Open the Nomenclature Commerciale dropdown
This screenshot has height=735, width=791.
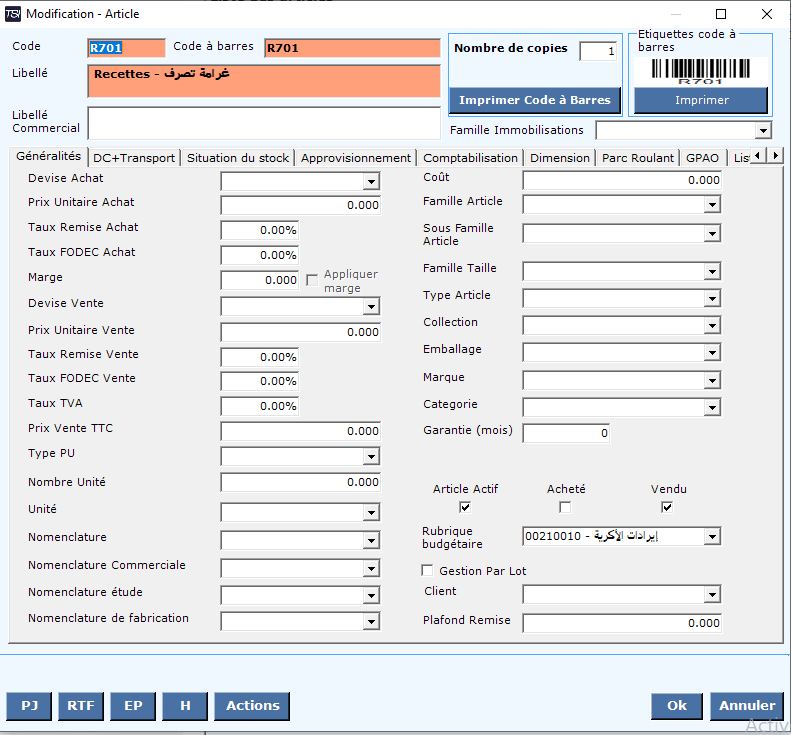pos(371,569)
